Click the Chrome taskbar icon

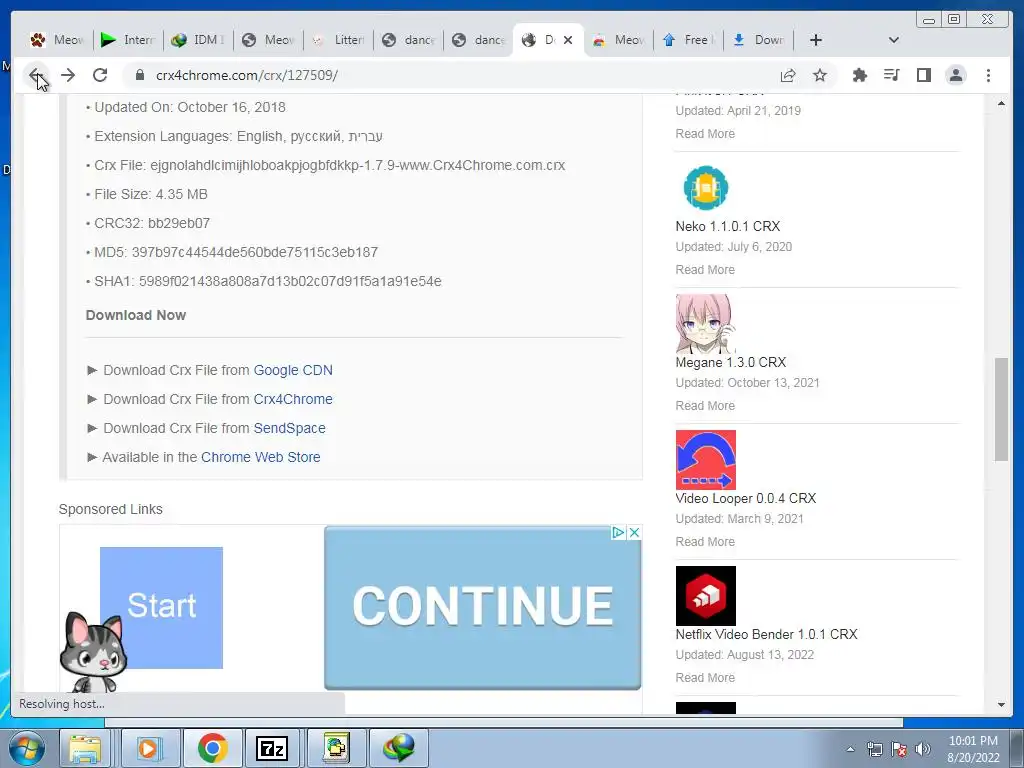click(212, 748)
